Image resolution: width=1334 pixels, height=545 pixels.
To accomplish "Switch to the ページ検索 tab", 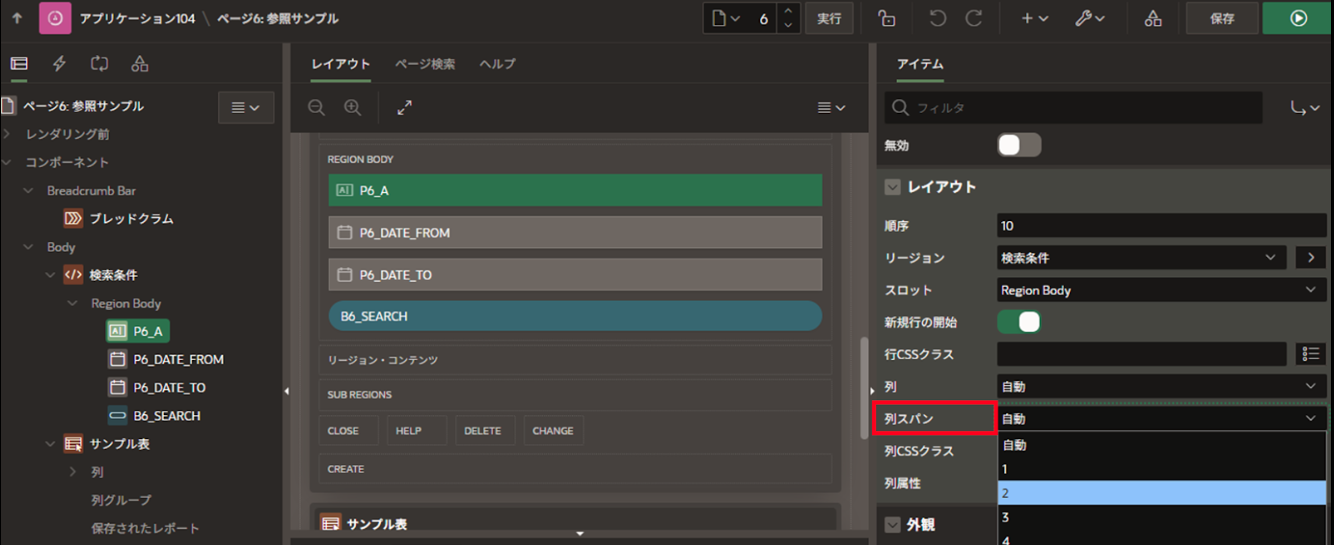I will coord(424,64).
